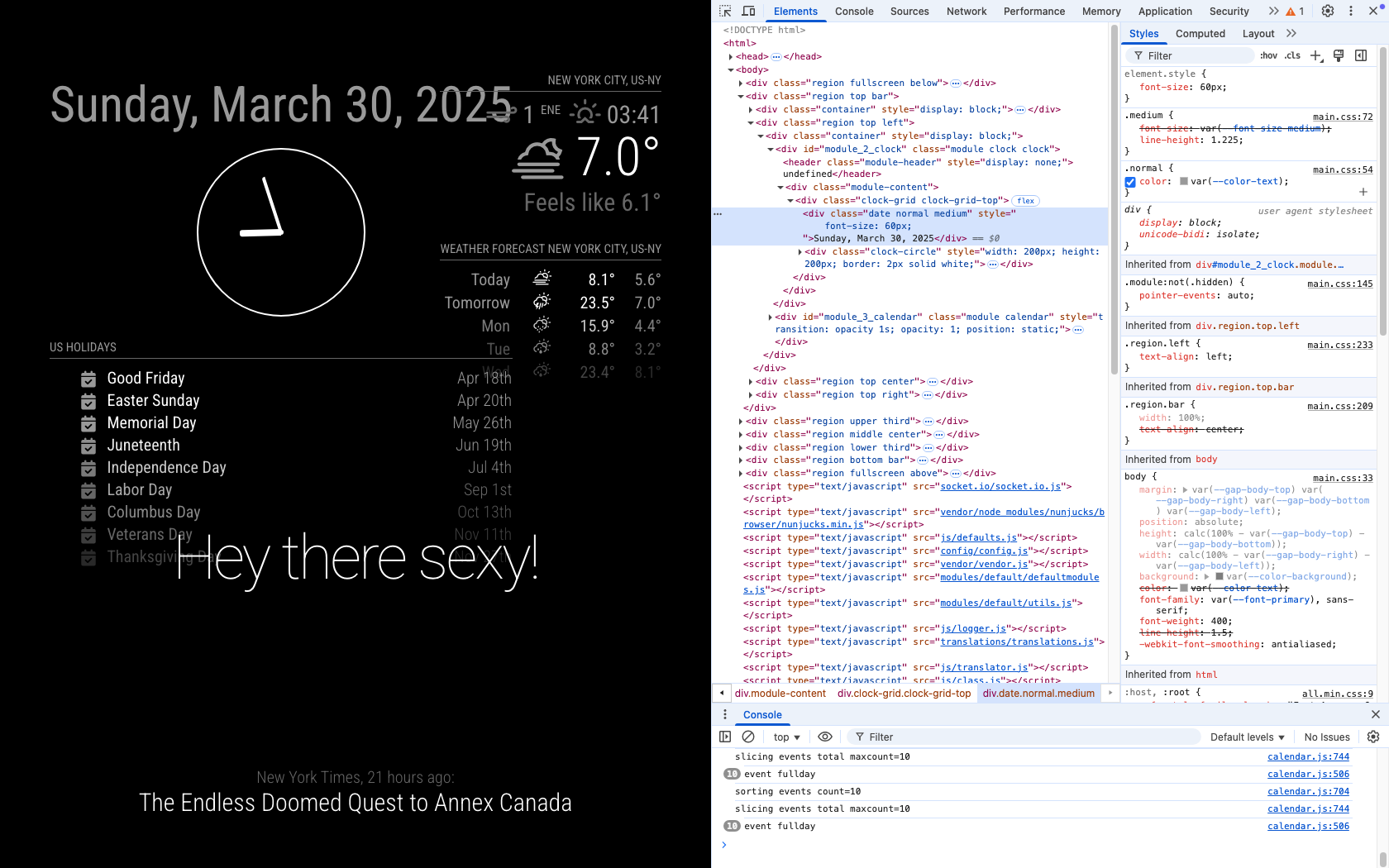
Task: Click the new style rule plus icon
Action: click(1316, 55)
